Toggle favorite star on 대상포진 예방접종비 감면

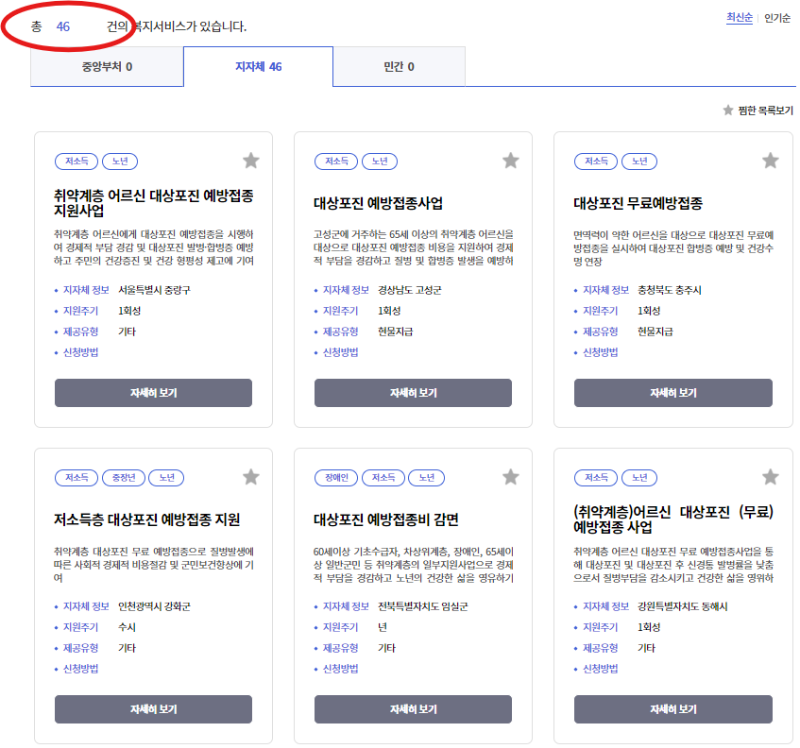(511, 476)
